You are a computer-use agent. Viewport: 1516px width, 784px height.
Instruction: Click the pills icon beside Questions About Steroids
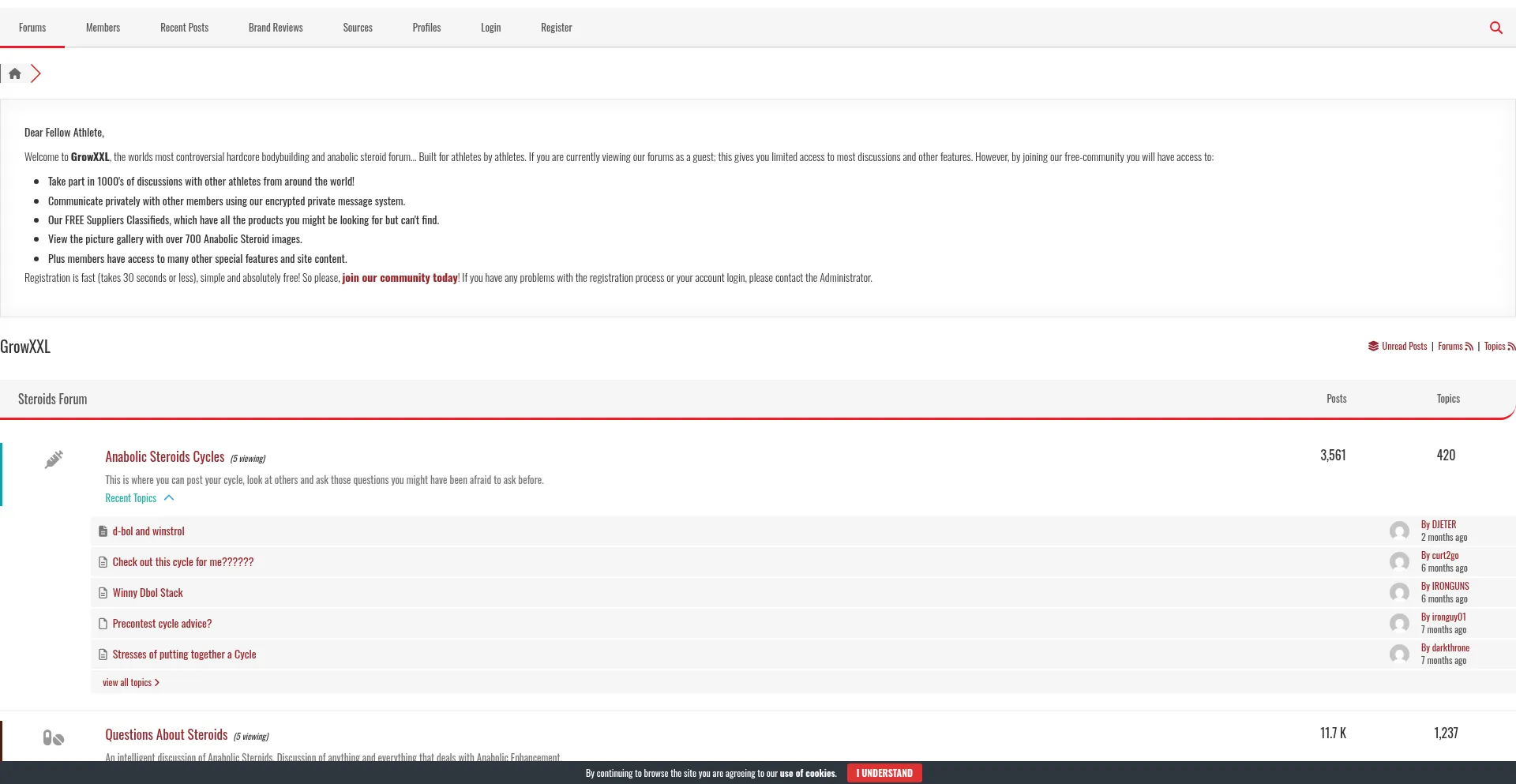coord(54,737)
